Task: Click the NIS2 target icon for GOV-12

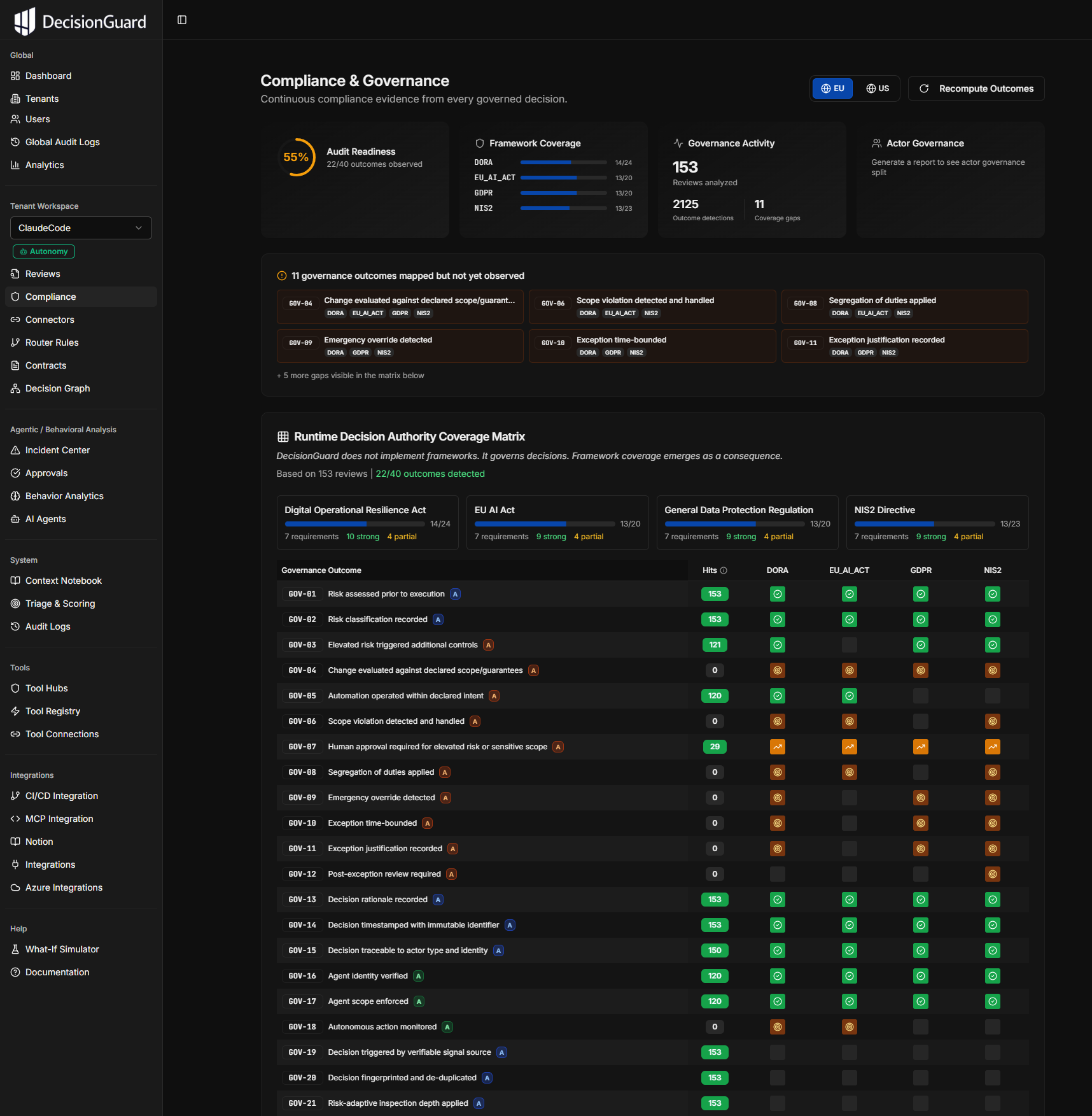Action: (x=992, y=874)
